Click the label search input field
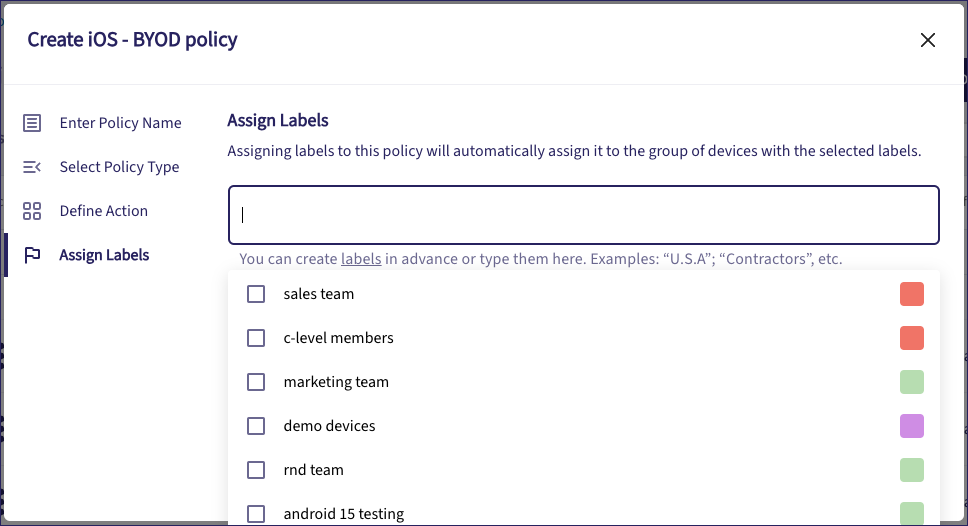The width and height of the screenshot is (968, 526). point(583,215)
